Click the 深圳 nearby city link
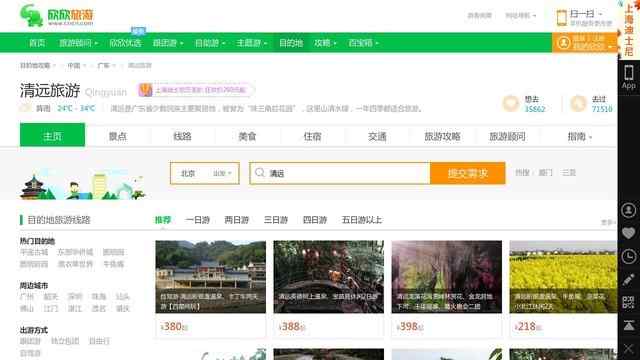 (75, 297)
